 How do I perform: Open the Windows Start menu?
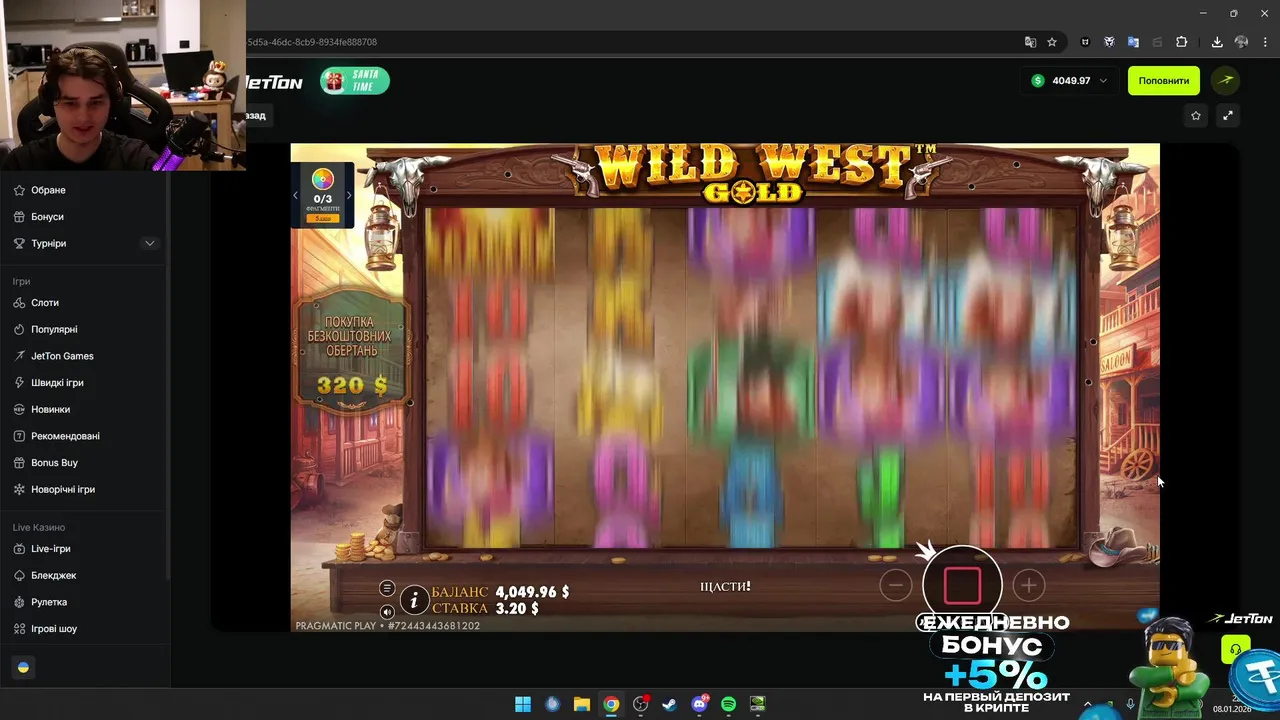[x=523, y=704]
